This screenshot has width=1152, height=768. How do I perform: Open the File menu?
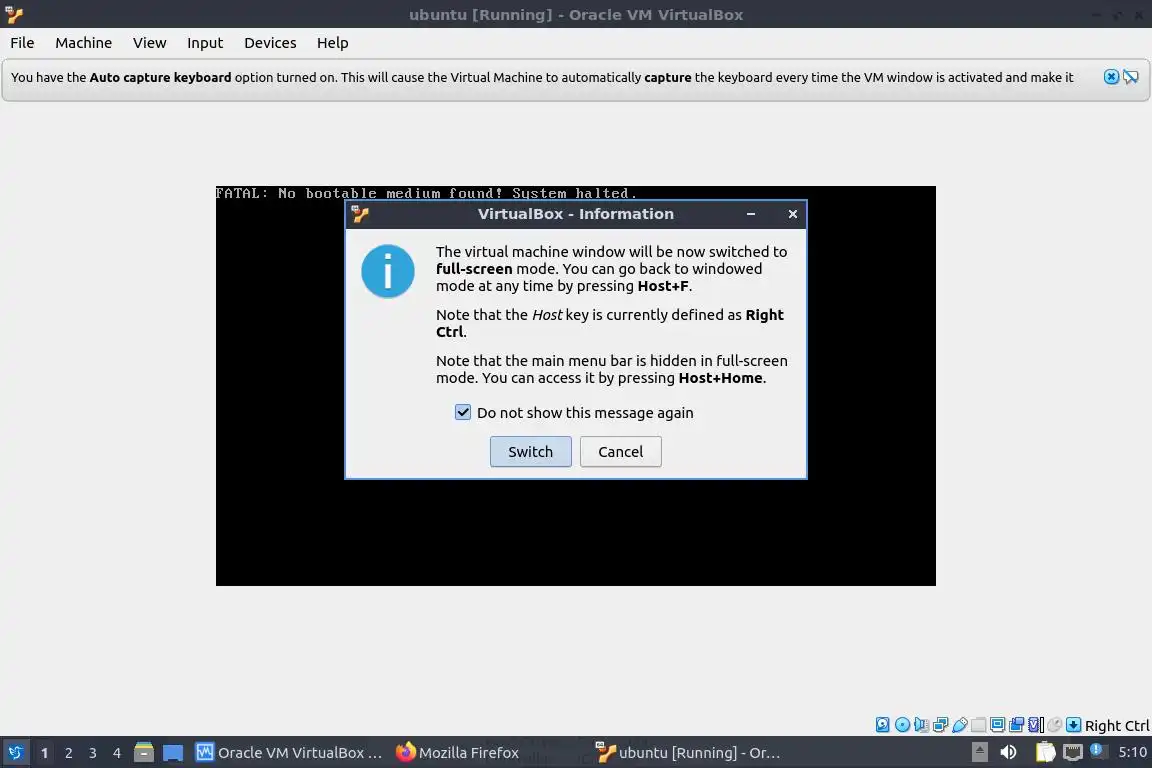point(22,43)
